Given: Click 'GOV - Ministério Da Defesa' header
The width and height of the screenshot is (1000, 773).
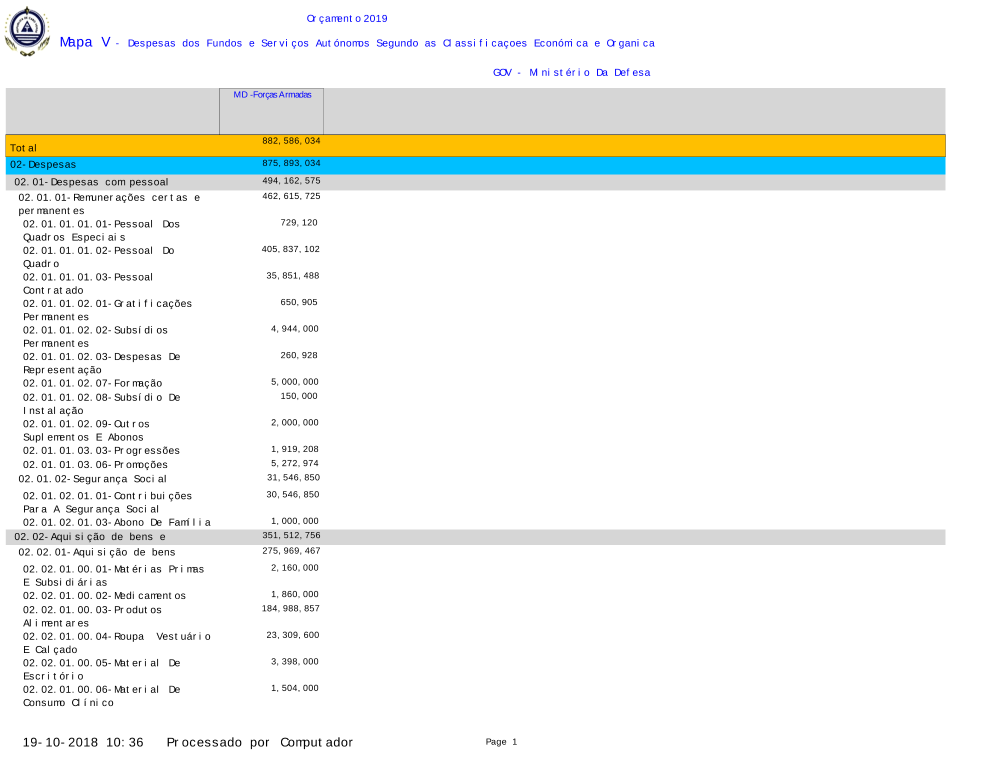Looking at the screenshot, I should [x=571, y=73].
